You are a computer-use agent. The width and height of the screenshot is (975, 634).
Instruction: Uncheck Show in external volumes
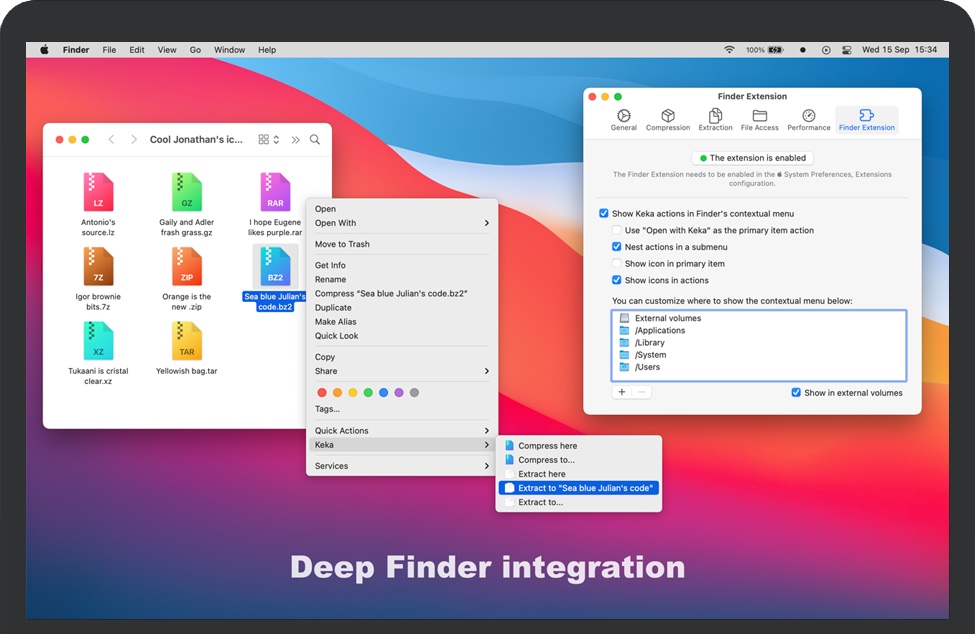click(796, 393)
